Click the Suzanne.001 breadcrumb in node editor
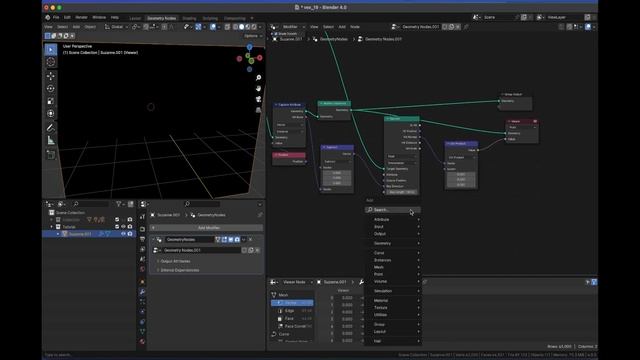Viewport: 640px width, 360px height. pos(287,39)
